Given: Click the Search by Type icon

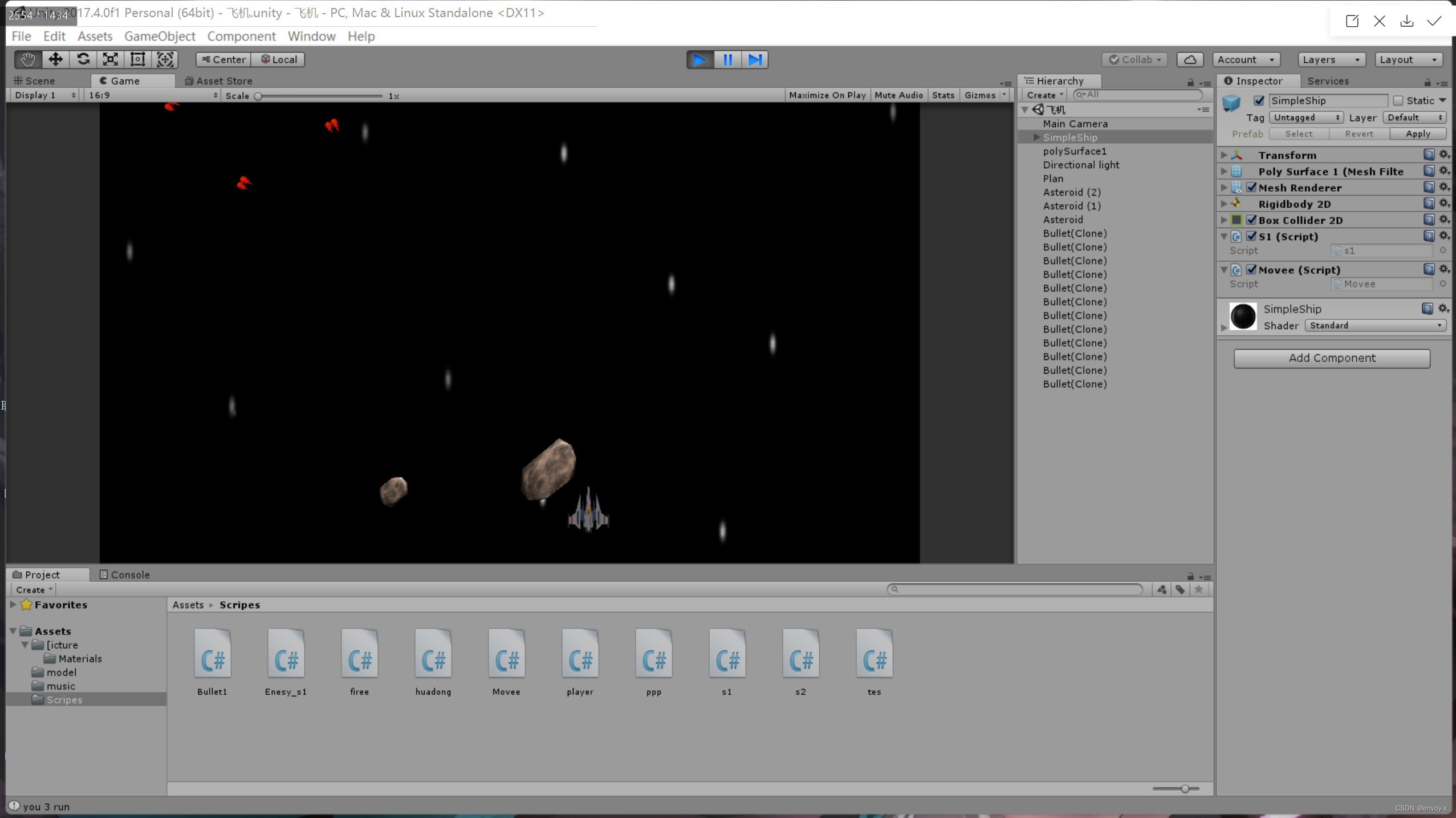Looking at the screenshot, I should 1161,589.
